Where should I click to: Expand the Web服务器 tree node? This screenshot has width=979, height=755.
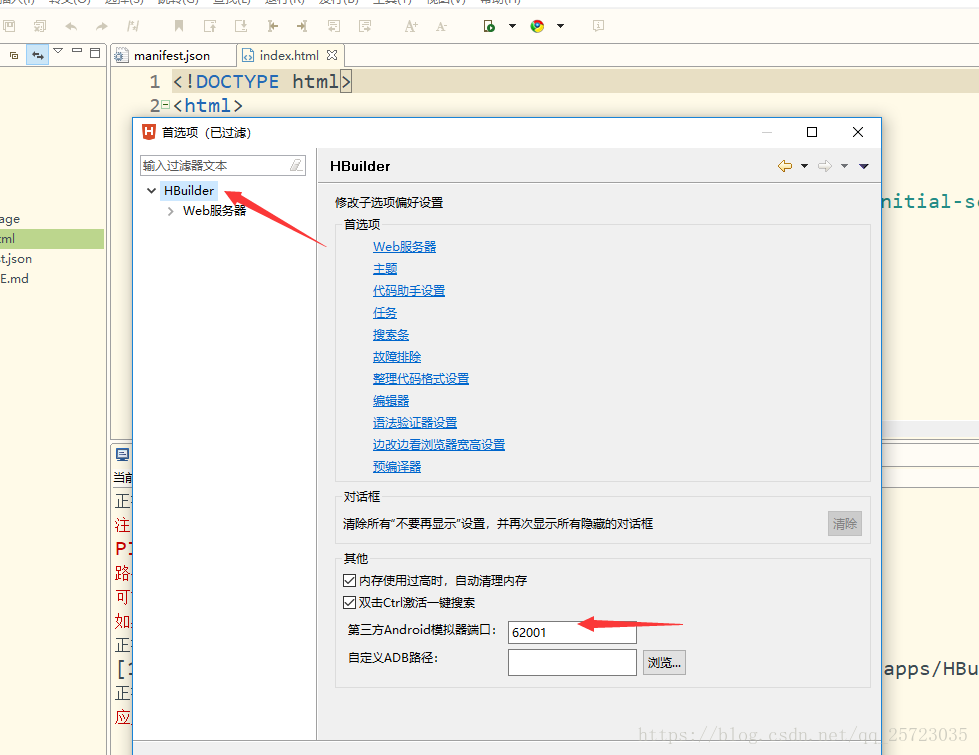(x=170, y=211)
